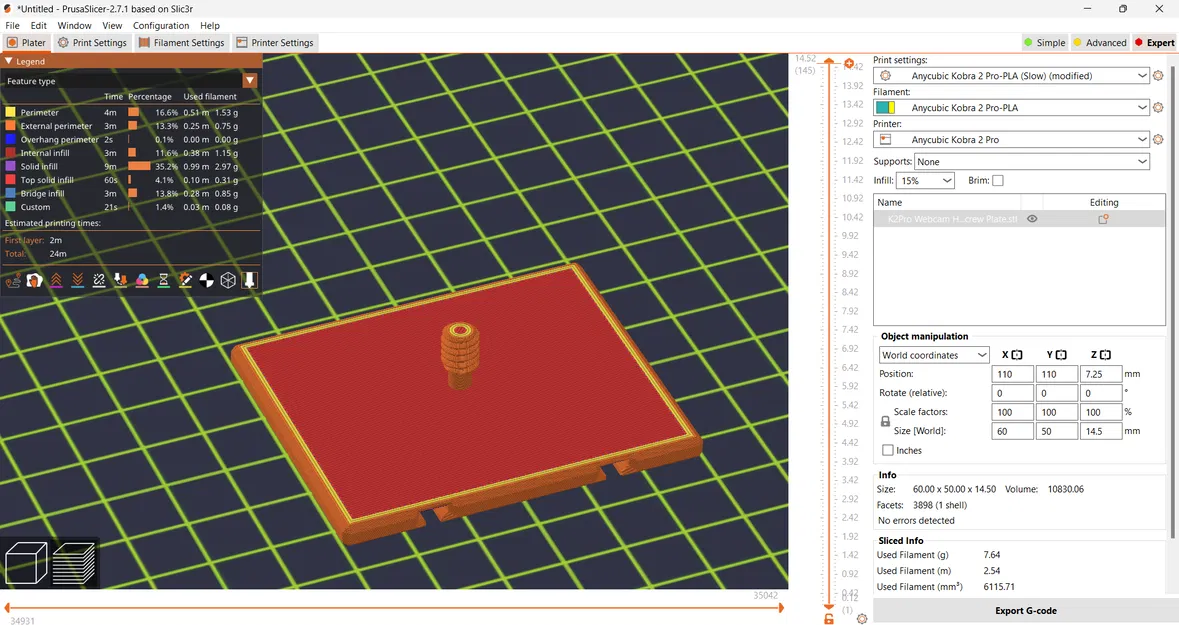Open the gear icon beside the Printer dropdown

(x=1158, y=139)
